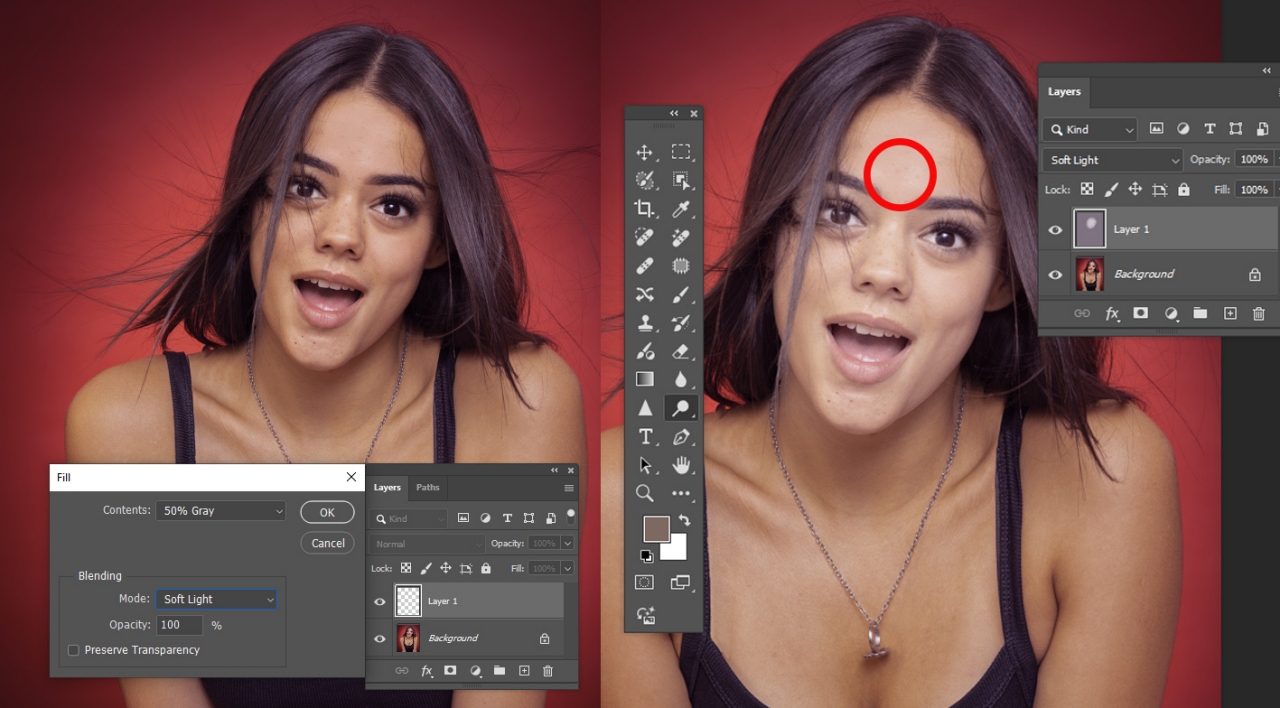Switch to the Paths tab

[x=428, y=488]
